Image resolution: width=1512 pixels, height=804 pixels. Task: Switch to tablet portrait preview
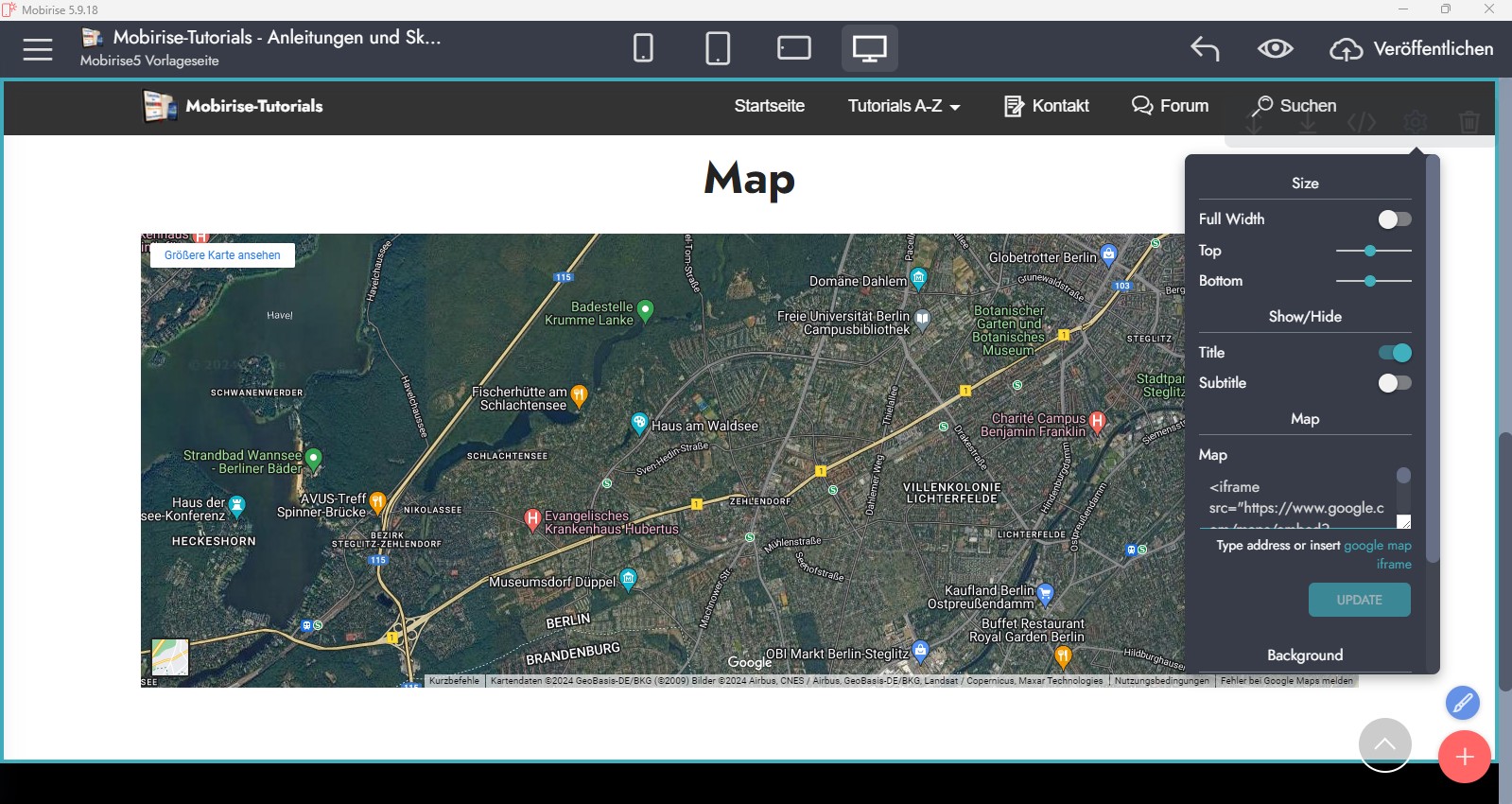(x=718, y=48)
